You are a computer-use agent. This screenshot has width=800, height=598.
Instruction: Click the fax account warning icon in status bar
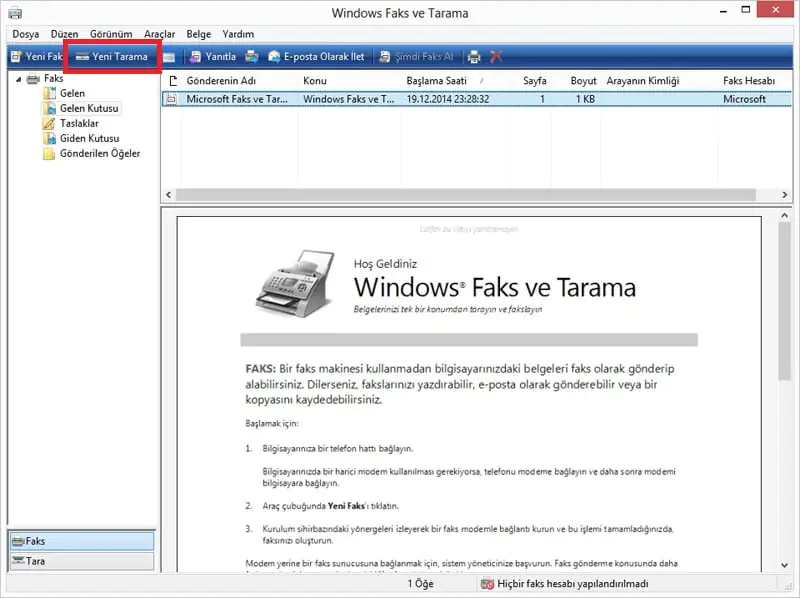[x=487, y=583]
